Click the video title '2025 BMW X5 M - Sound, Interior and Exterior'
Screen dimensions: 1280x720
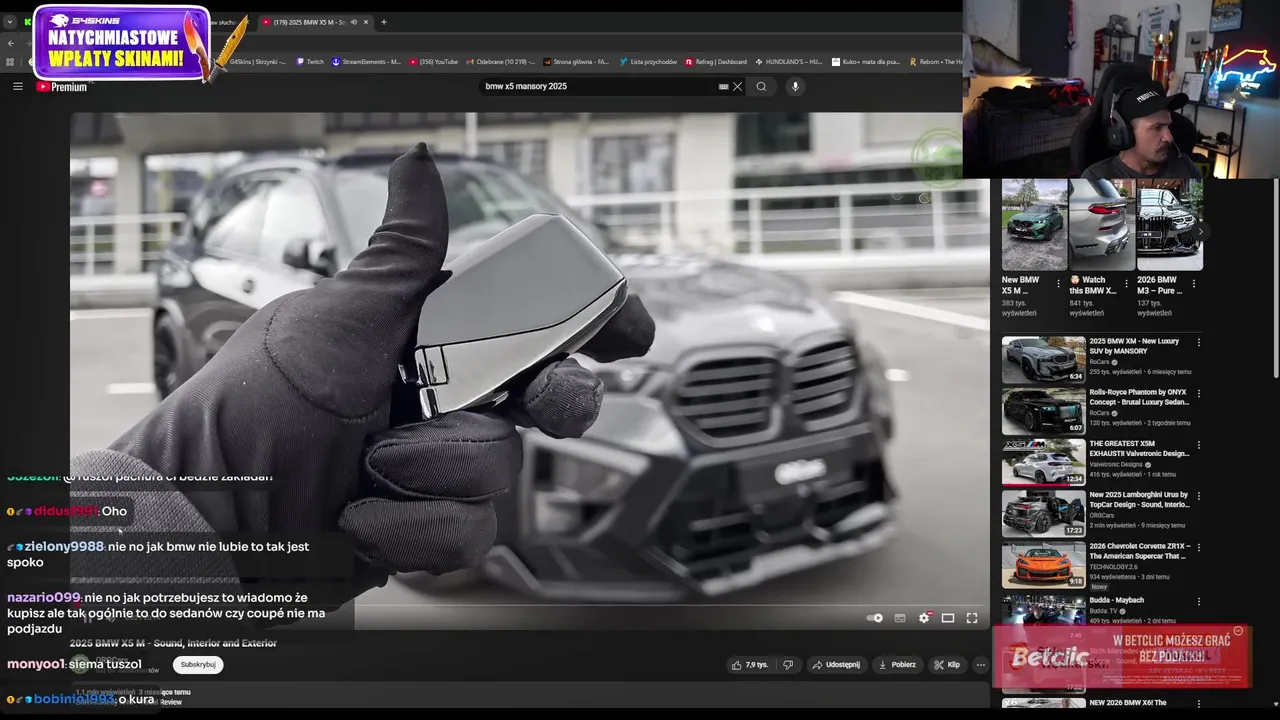(x=173, y=643)
